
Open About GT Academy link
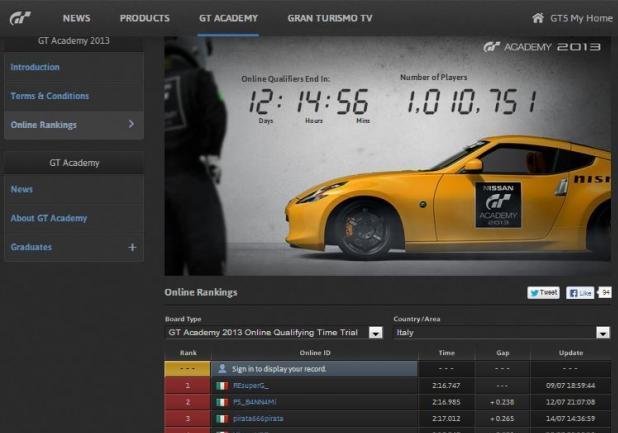click(x=49, y=218)
